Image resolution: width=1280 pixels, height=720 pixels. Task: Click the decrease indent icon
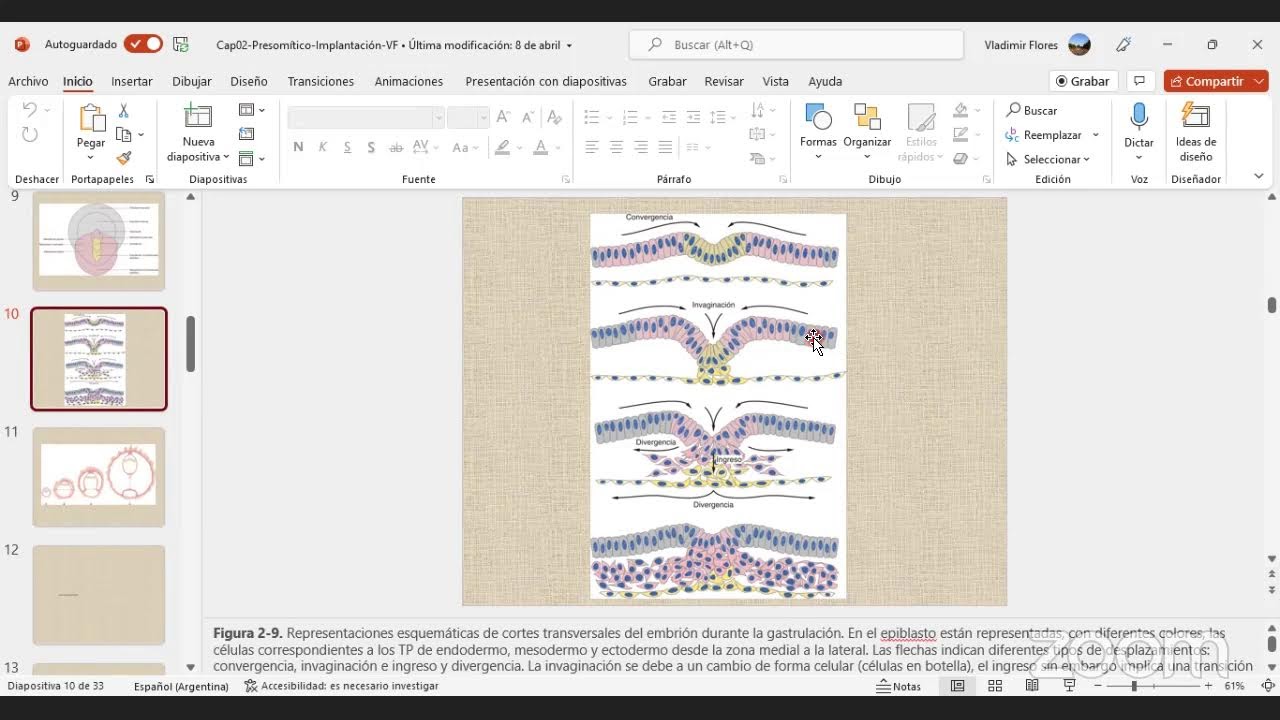coord(669,118)
